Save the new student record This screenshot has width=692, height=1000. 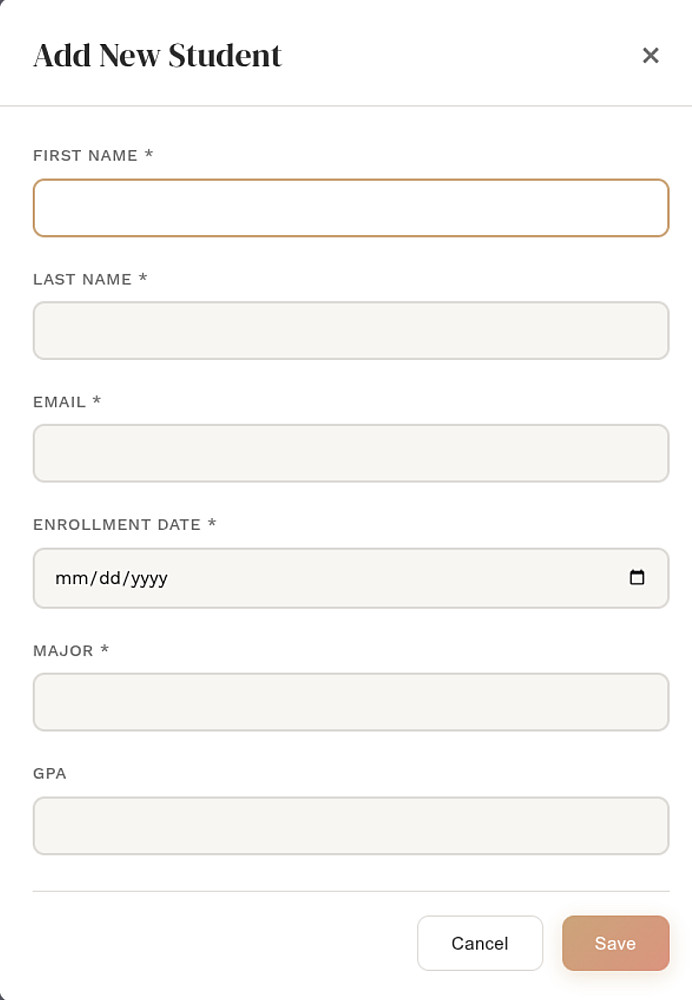[x=615, y=943]
